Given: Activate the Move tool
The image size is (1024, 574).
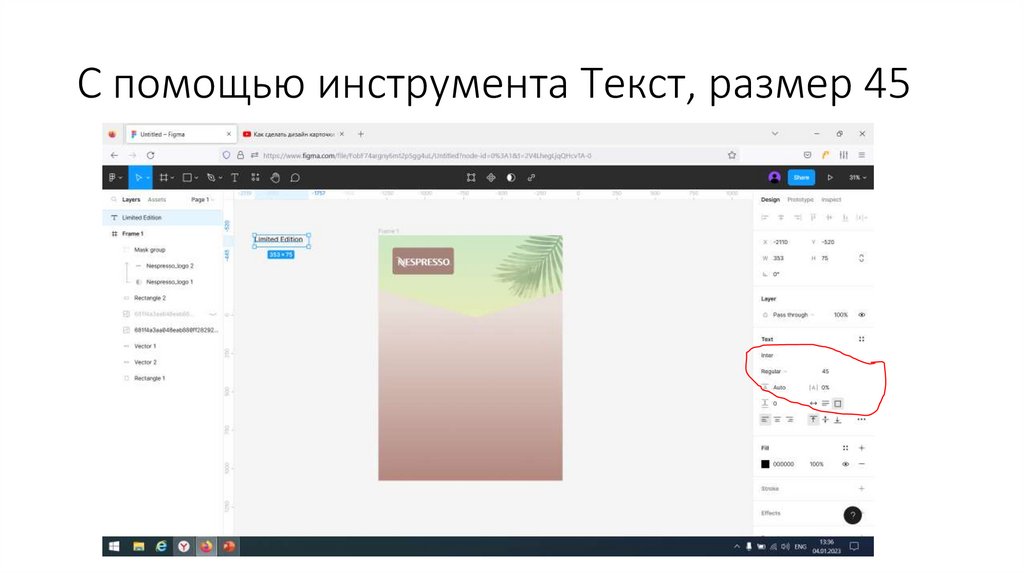Looking at the screenshot, I should tap(139, 177).
